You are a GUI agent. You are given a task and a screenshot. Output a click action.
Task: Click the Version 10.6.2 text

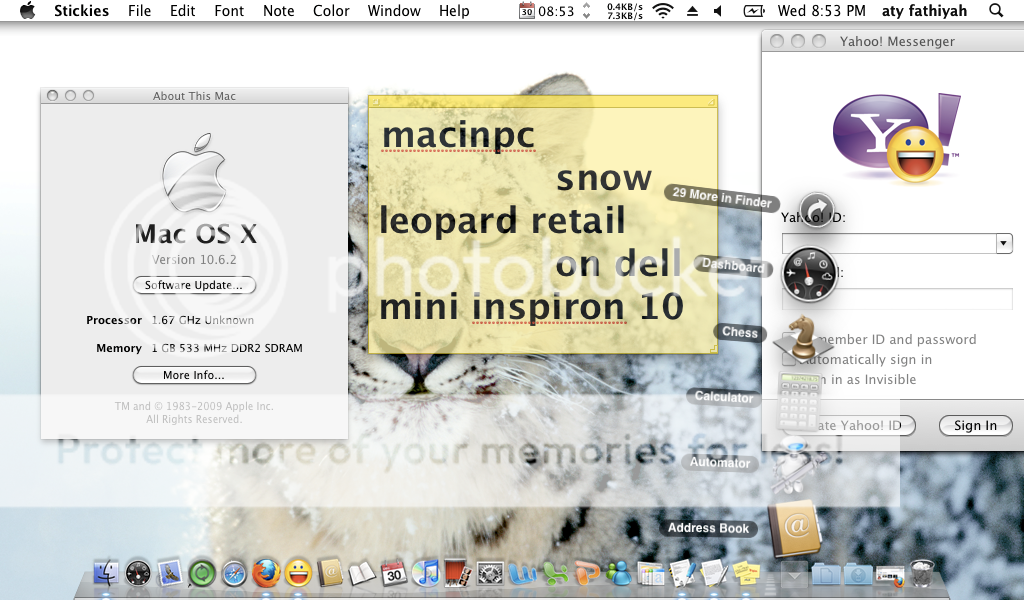(x=194, y=260)
